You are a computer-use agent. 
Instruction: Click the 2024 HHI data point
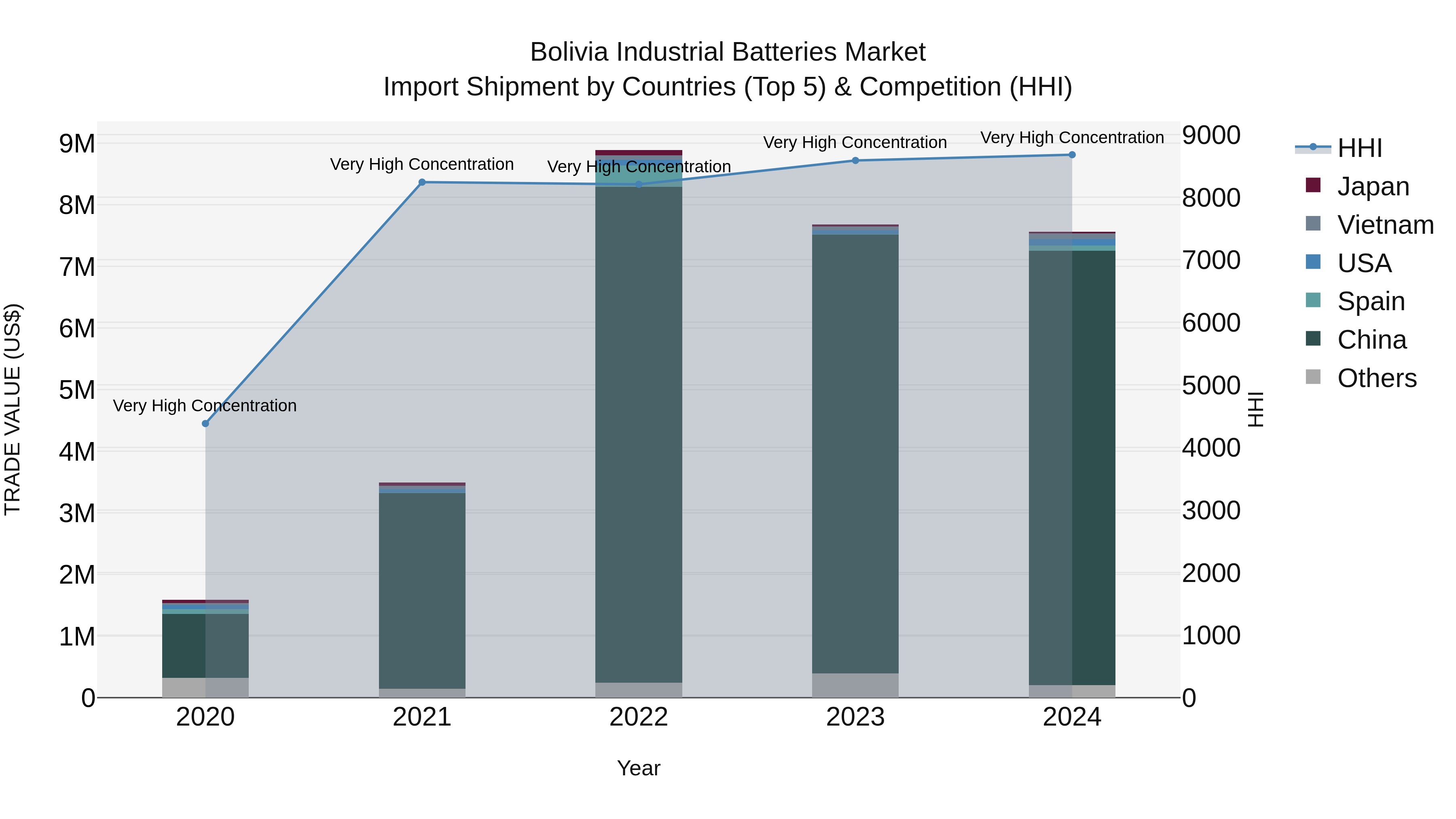(1072, 155)
